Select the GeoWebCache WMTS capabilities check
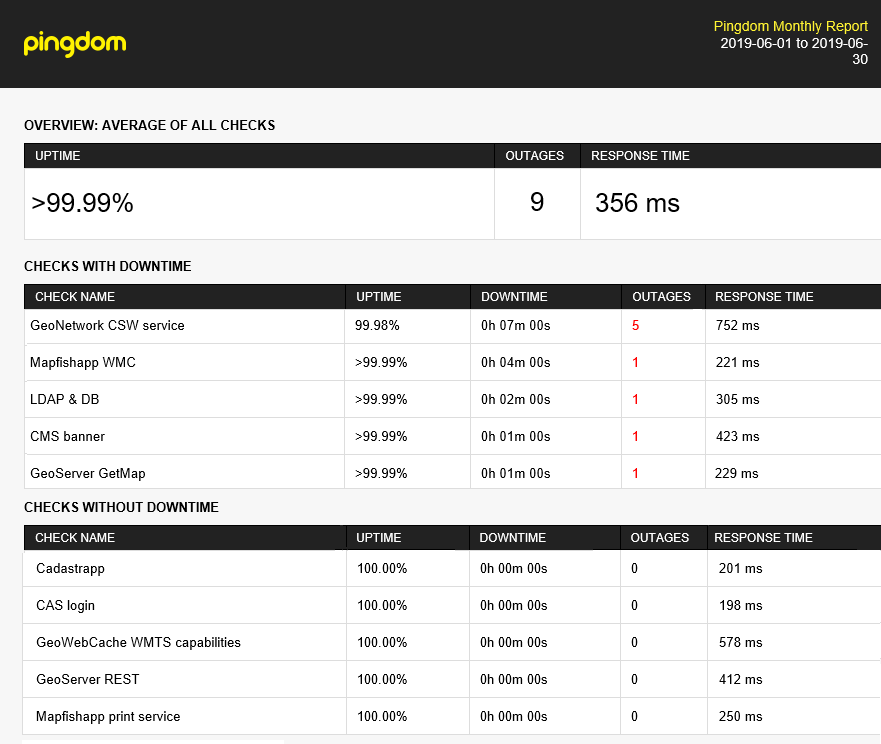 click(x=138, y=642)
